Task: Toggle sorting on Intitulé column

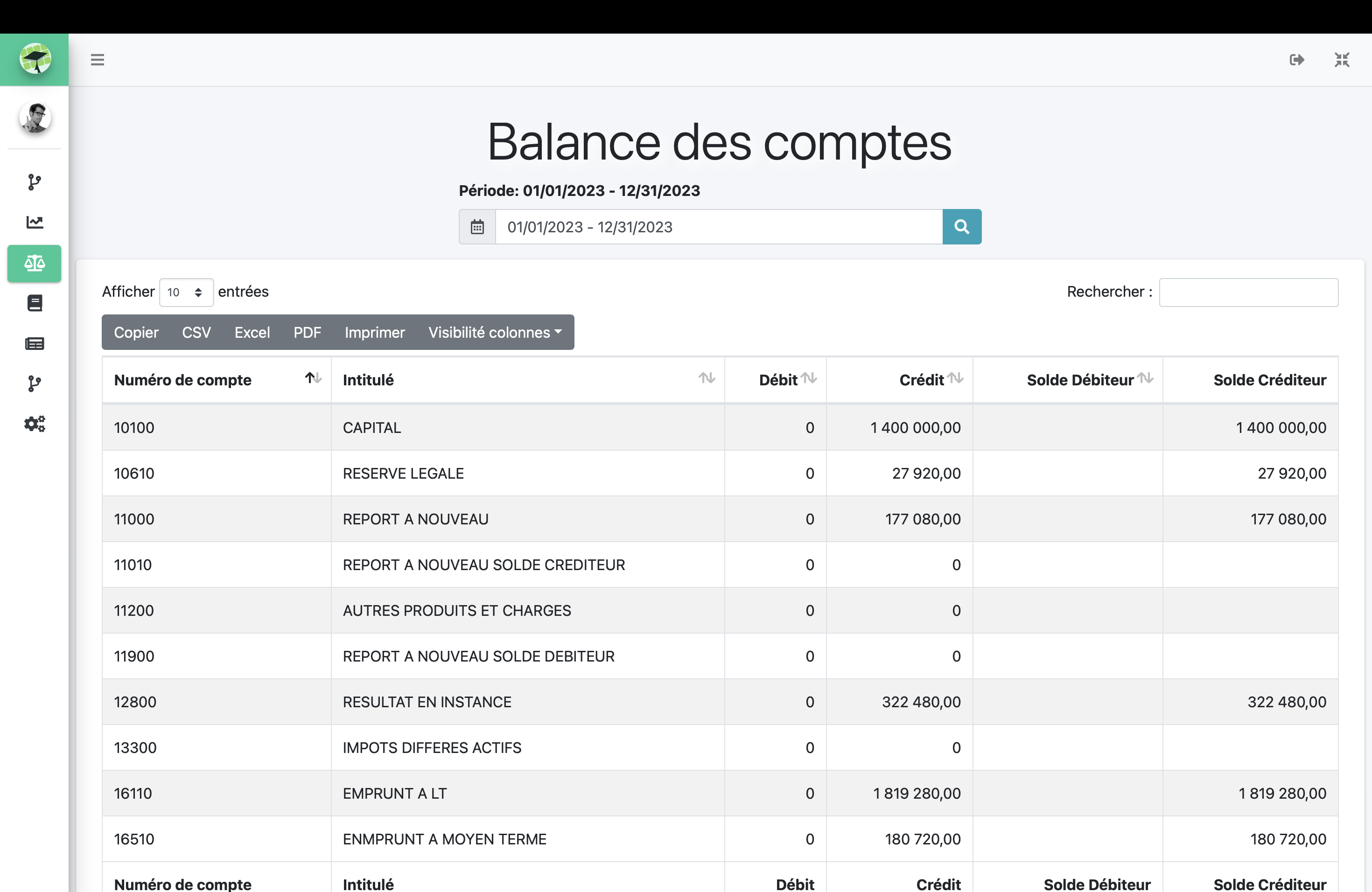Action: 527,380
